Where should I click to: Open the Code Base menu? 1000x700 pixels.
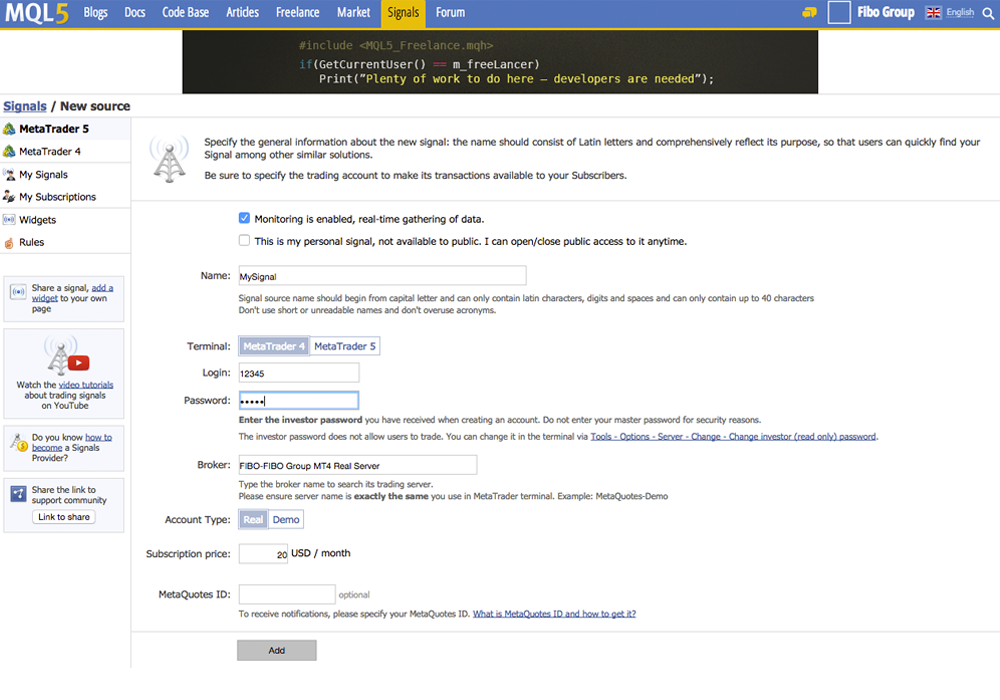click(x=186, y=13)
